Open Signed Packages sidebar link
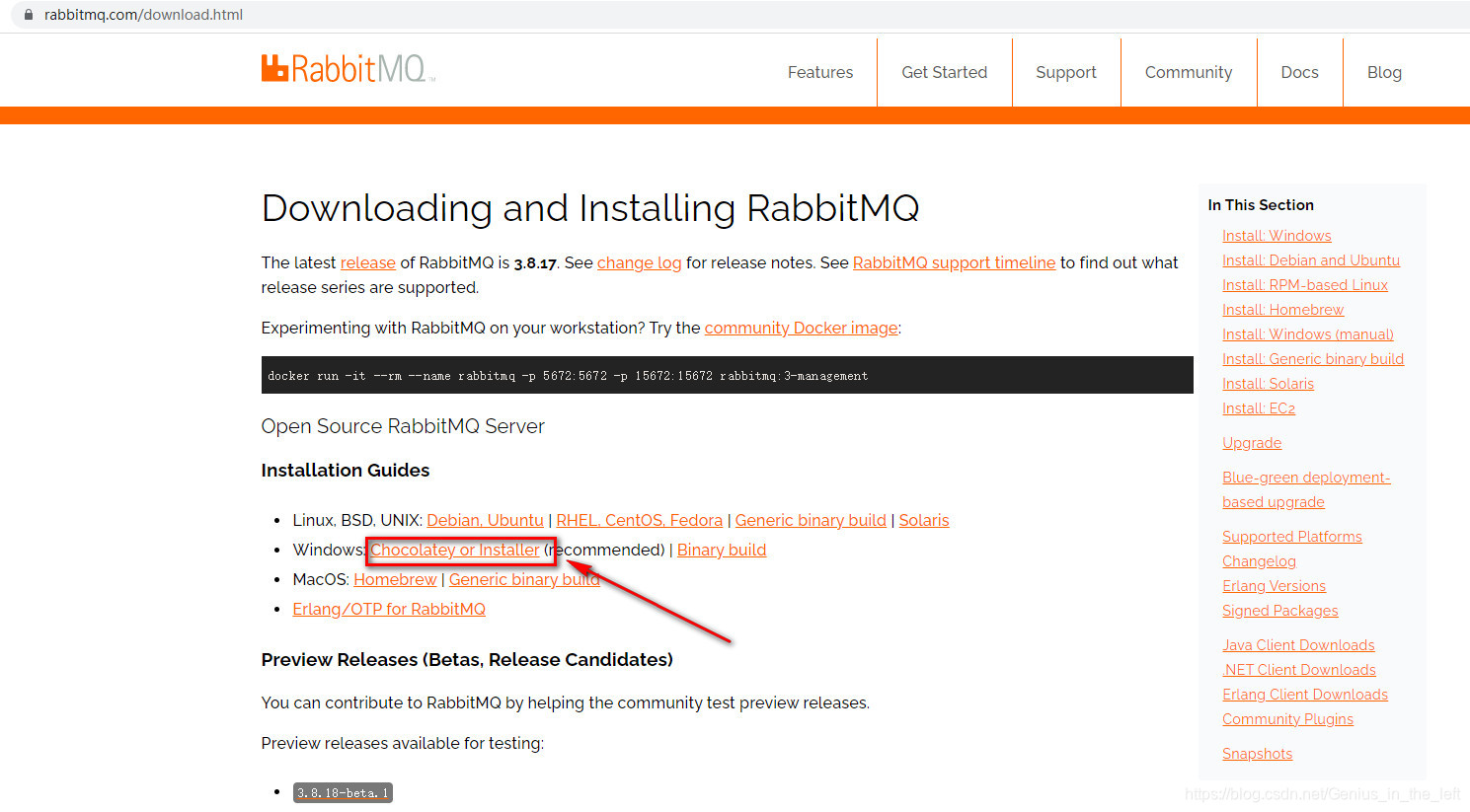This screenshot has width=1470, height=812. tap(1280, 611)
